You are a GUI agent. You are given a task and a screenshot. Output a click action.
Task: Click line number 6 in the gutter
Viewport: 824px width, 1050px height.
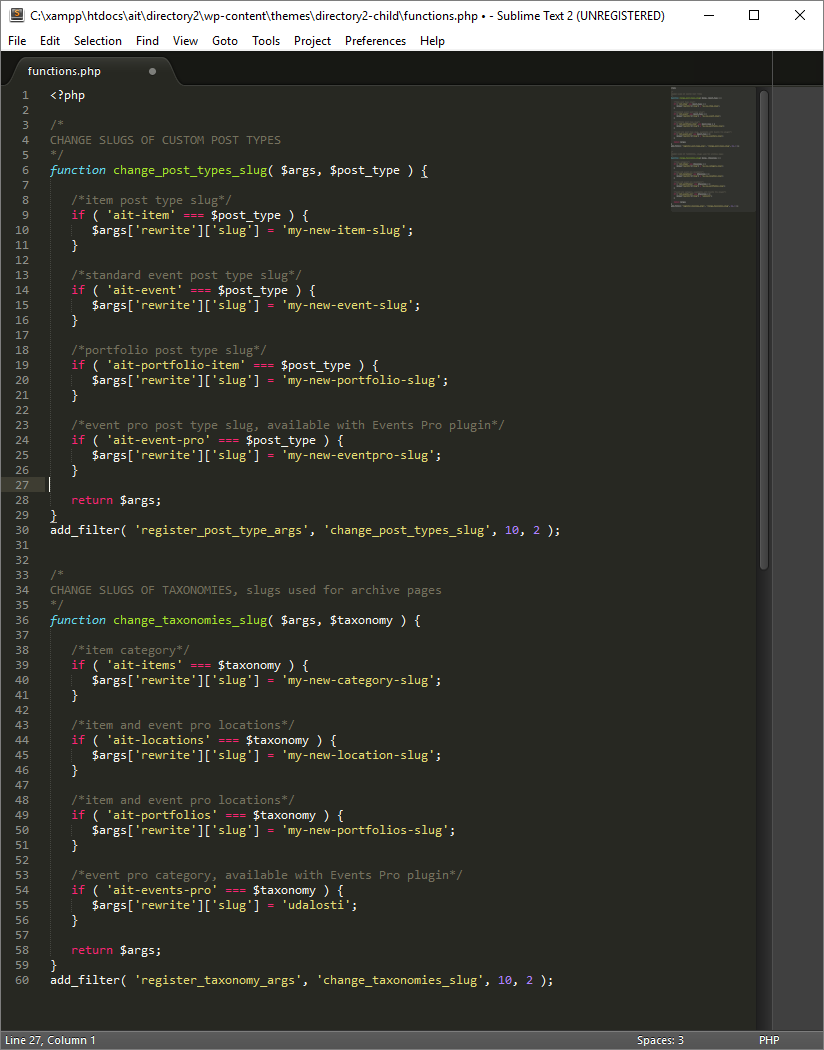tap(25, 170)
